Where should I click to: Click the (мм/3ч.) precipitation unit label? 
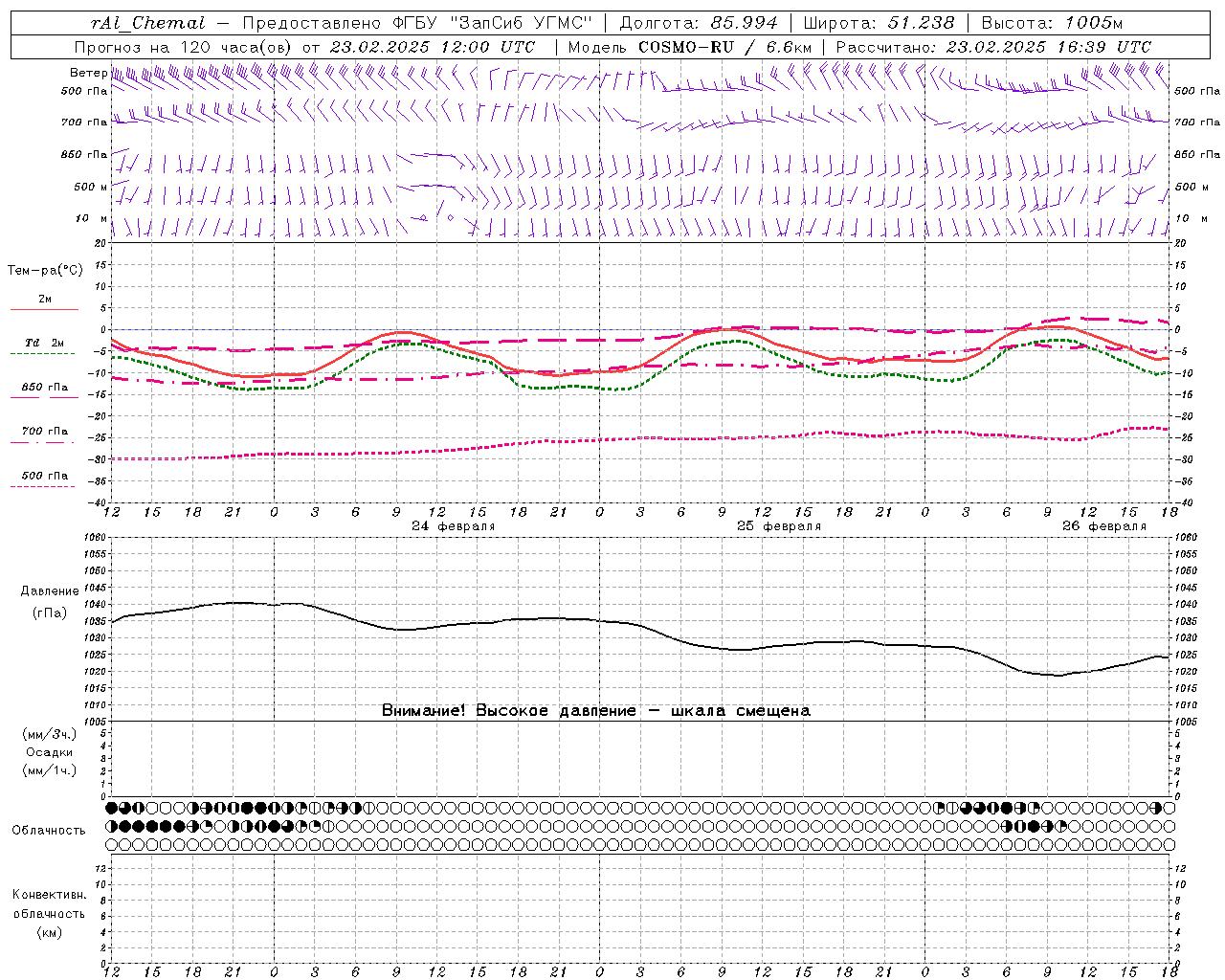pyautogui.click(x=50, y=735)
